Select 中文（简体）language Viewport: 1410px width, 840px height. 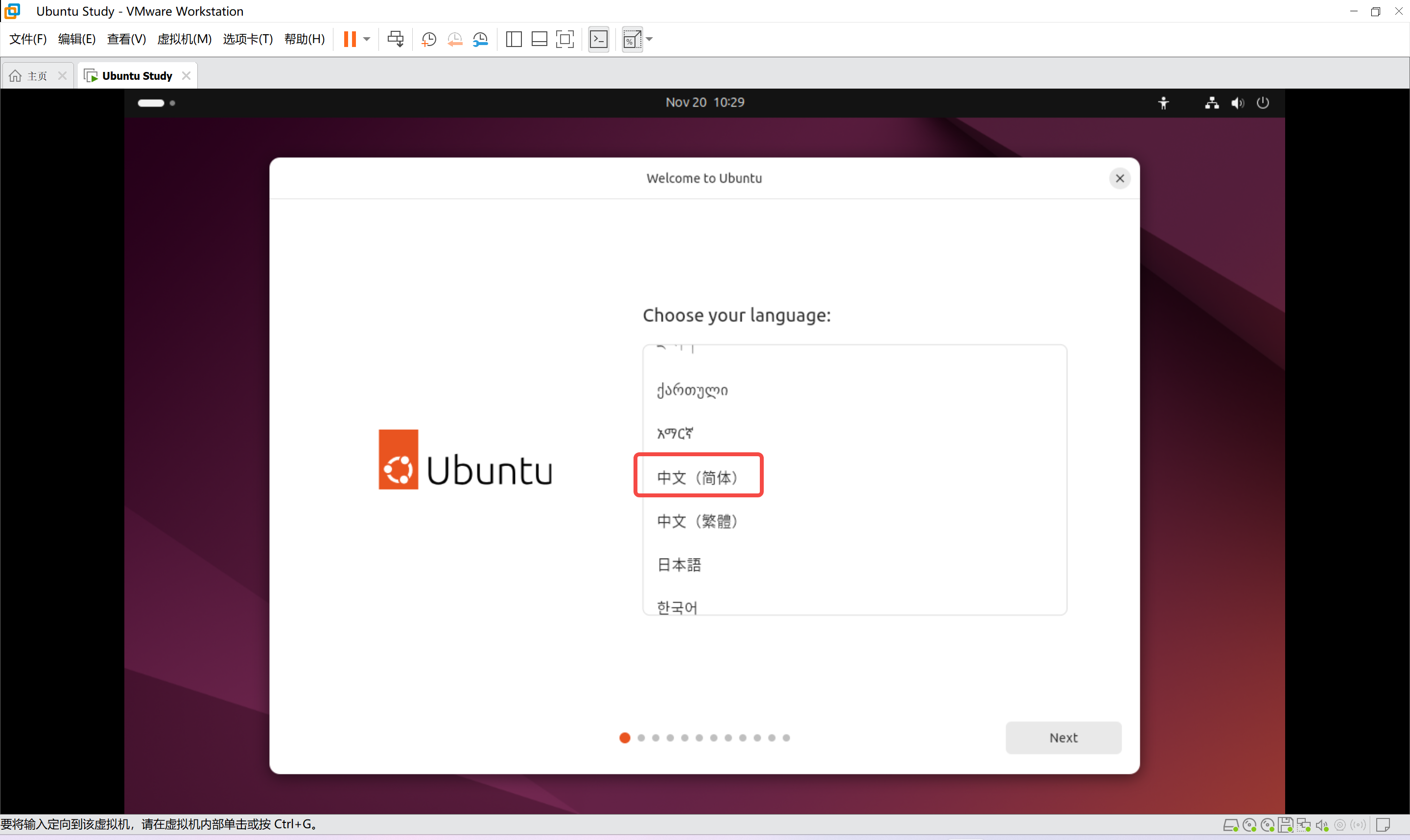coord(697,477)
